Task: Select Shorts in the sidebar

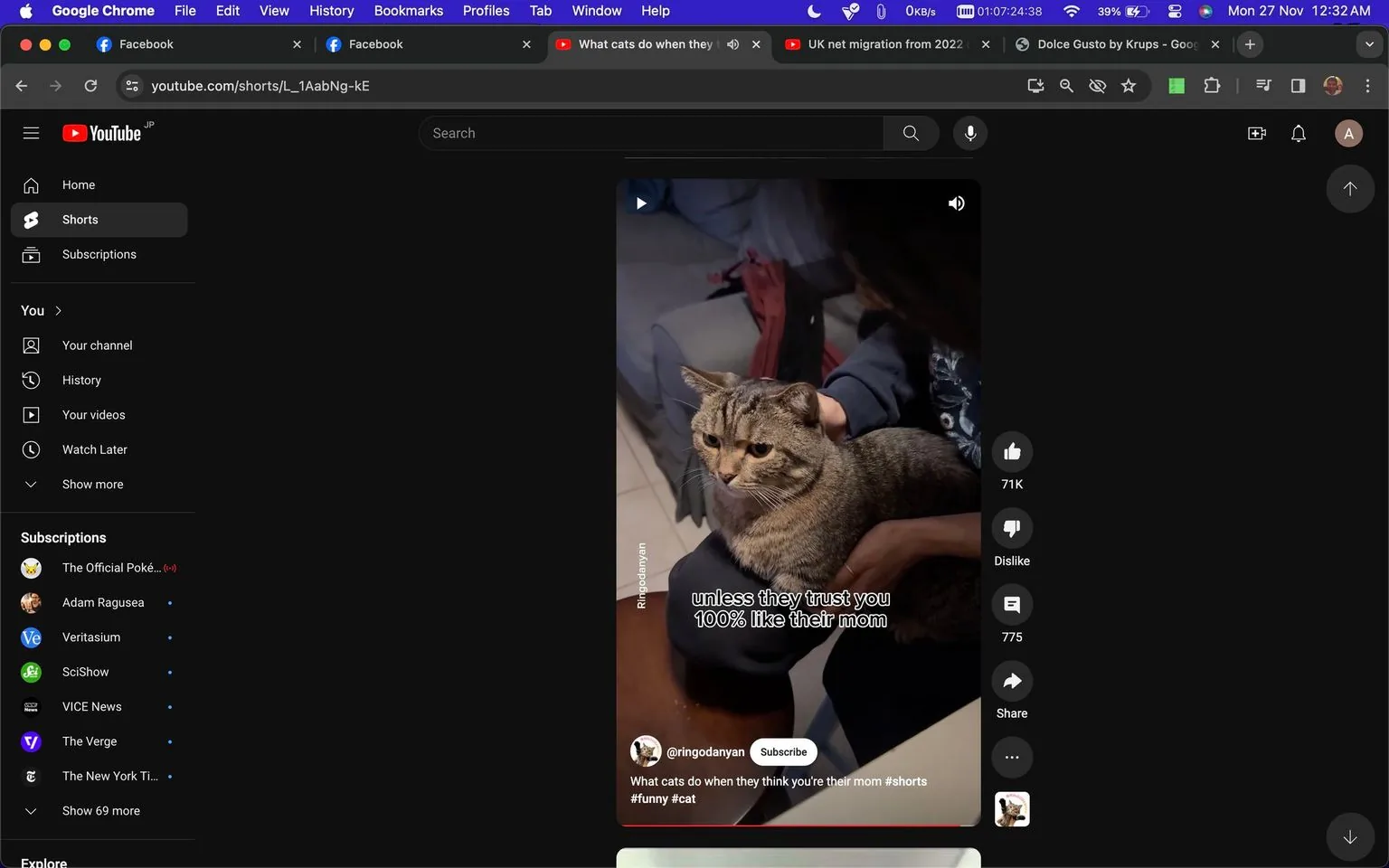Action: click(x=80, y=219)
